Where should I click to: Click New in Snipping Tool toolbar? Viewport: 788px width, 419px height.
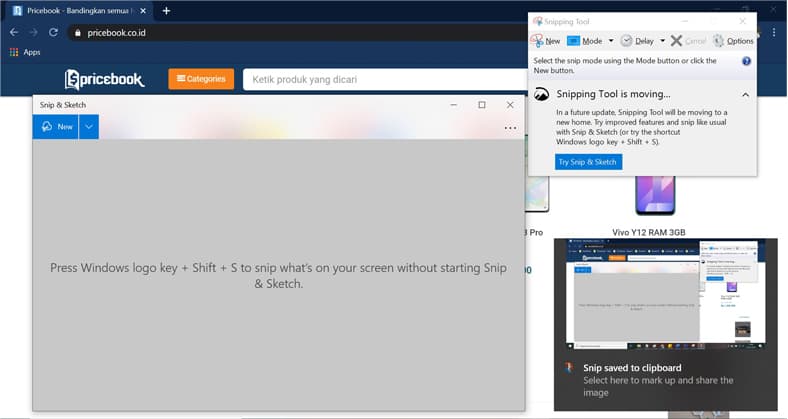click(546, 41)
